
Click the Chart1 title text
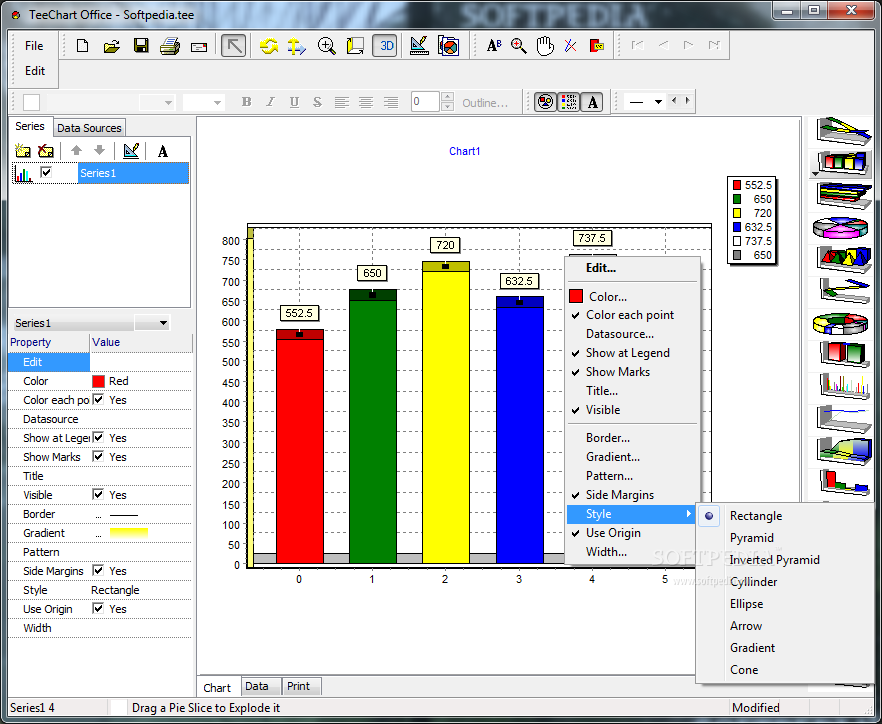[464, 151]
